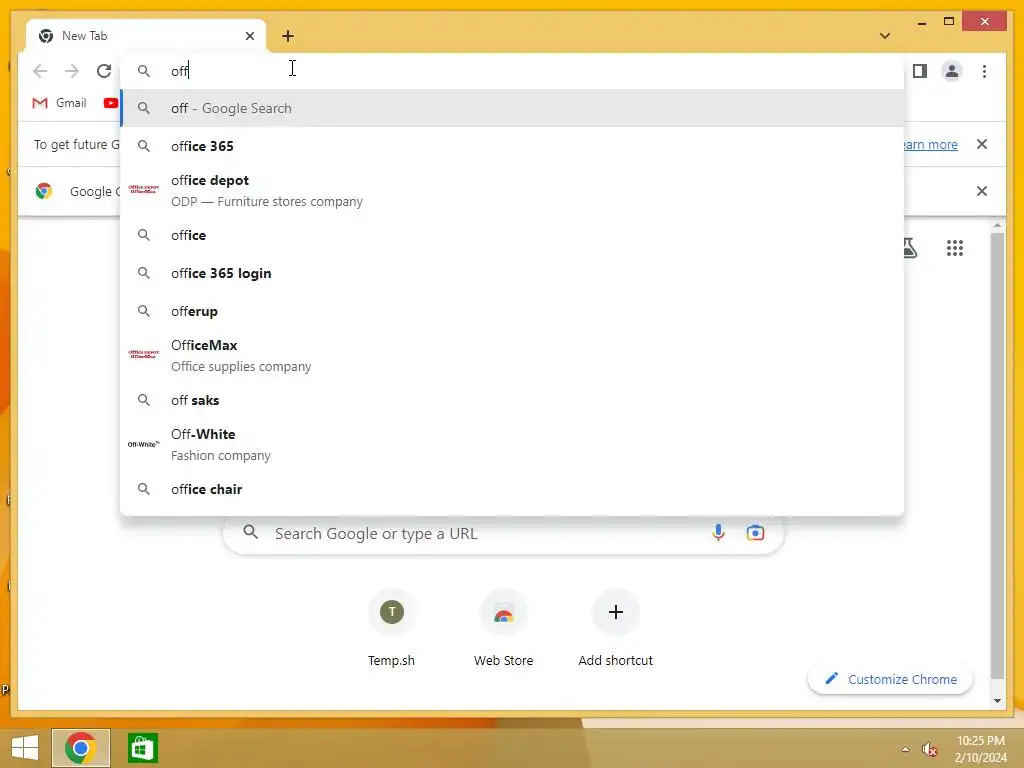Image resolution: width=1024 pixels, height=768 pixels.
Task: Open the YouTube bookmark icon
Action: tap(110, 103)
